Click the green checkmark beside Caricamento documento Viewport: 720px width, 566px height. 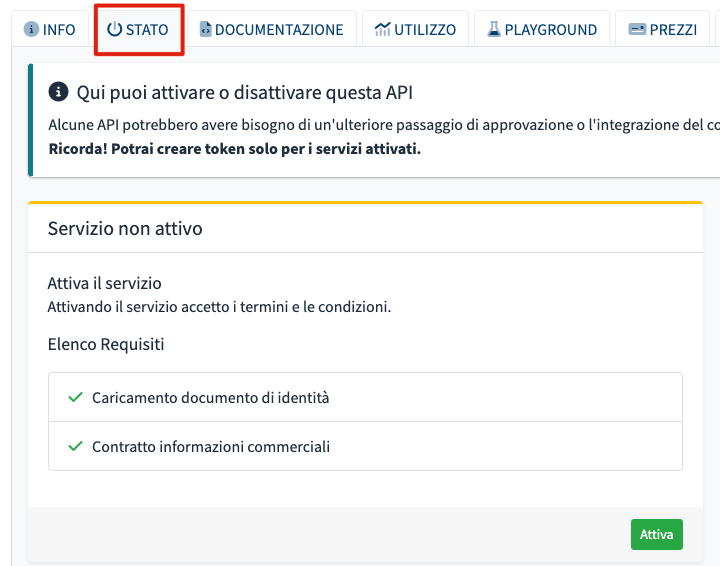coord(75,397)
